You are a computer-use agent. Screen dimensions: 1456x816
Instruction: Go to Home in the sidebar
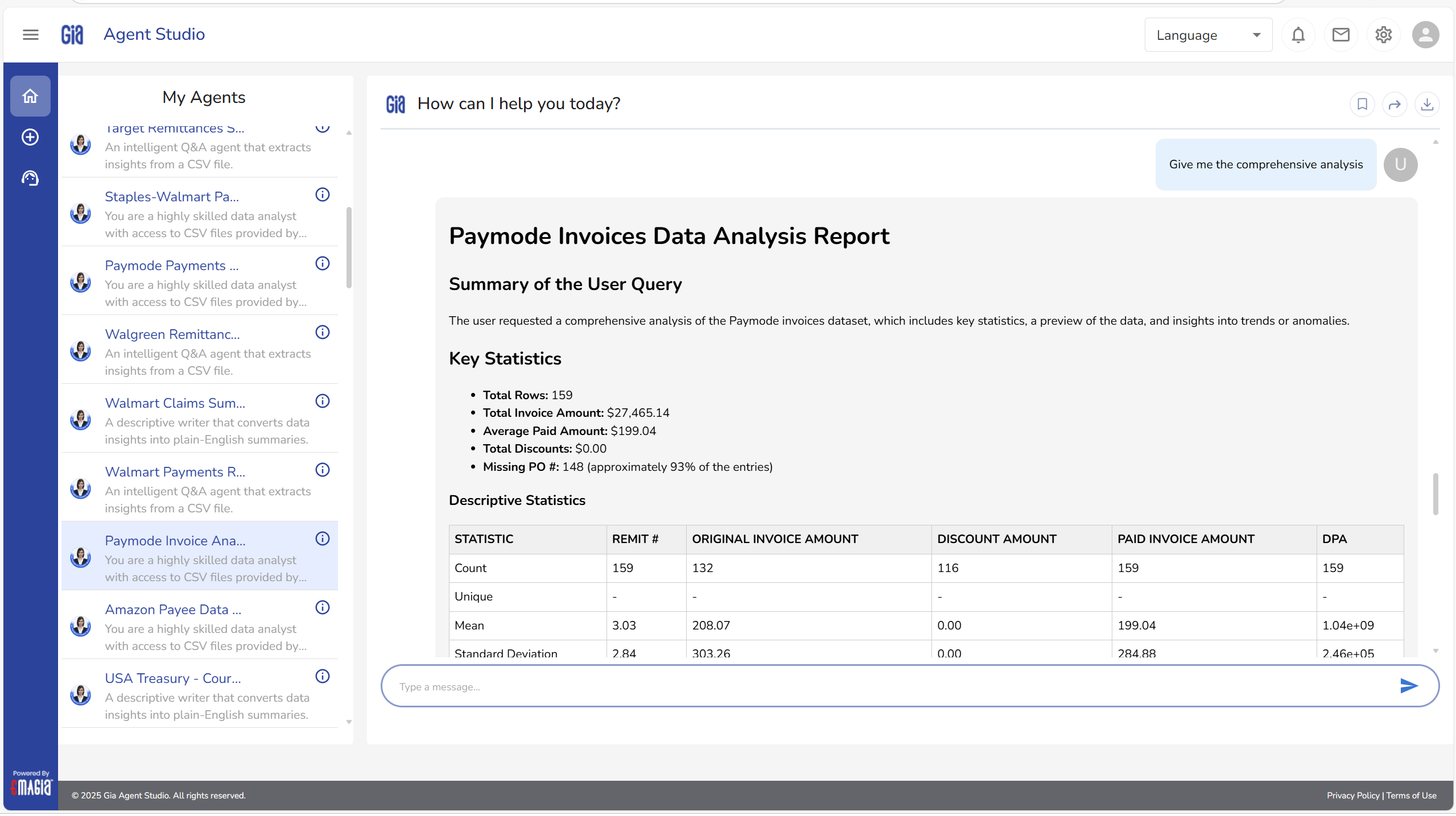(30, 96)
